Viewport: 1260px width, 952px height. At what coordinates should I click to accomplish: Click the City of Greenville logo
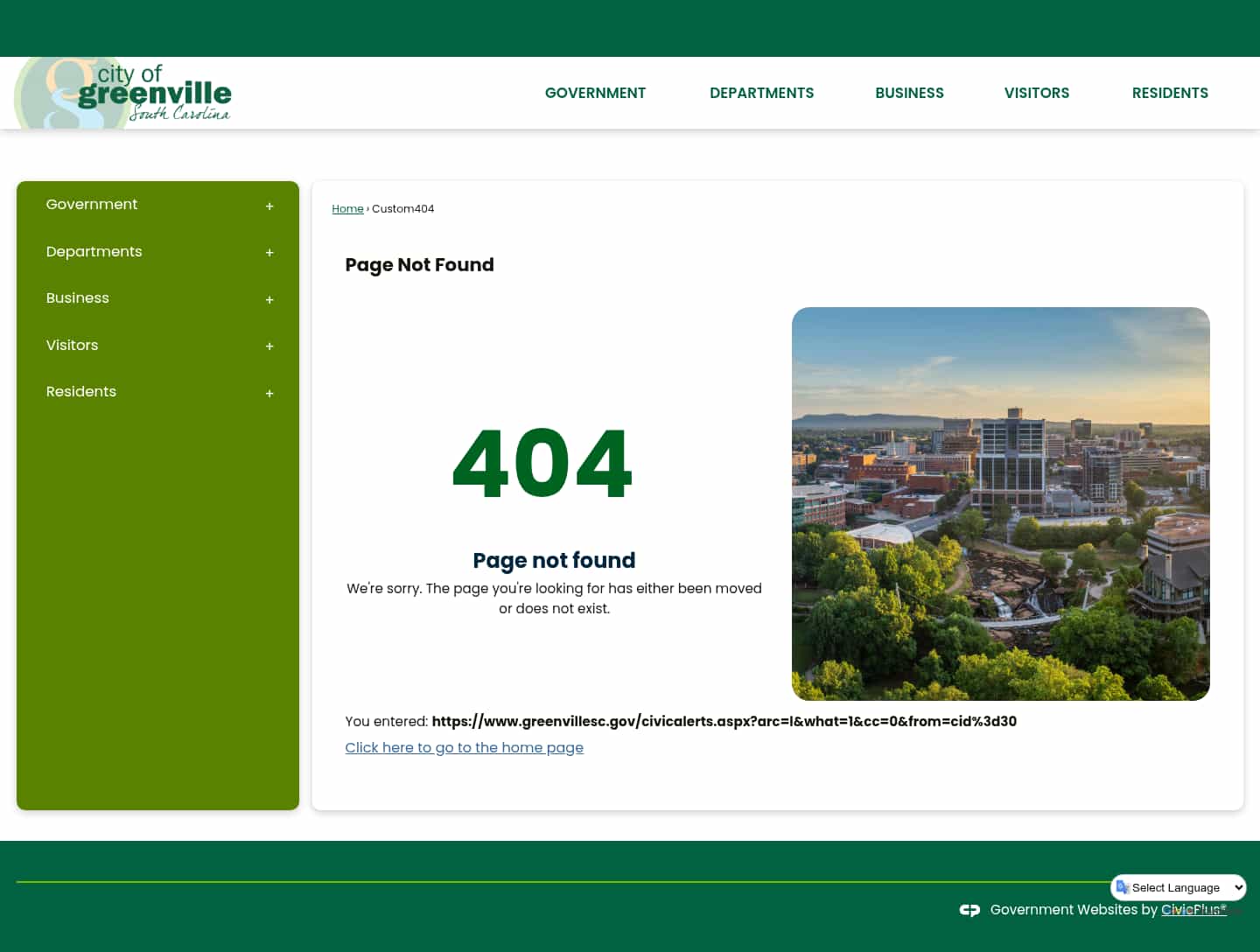pos(123,93)
